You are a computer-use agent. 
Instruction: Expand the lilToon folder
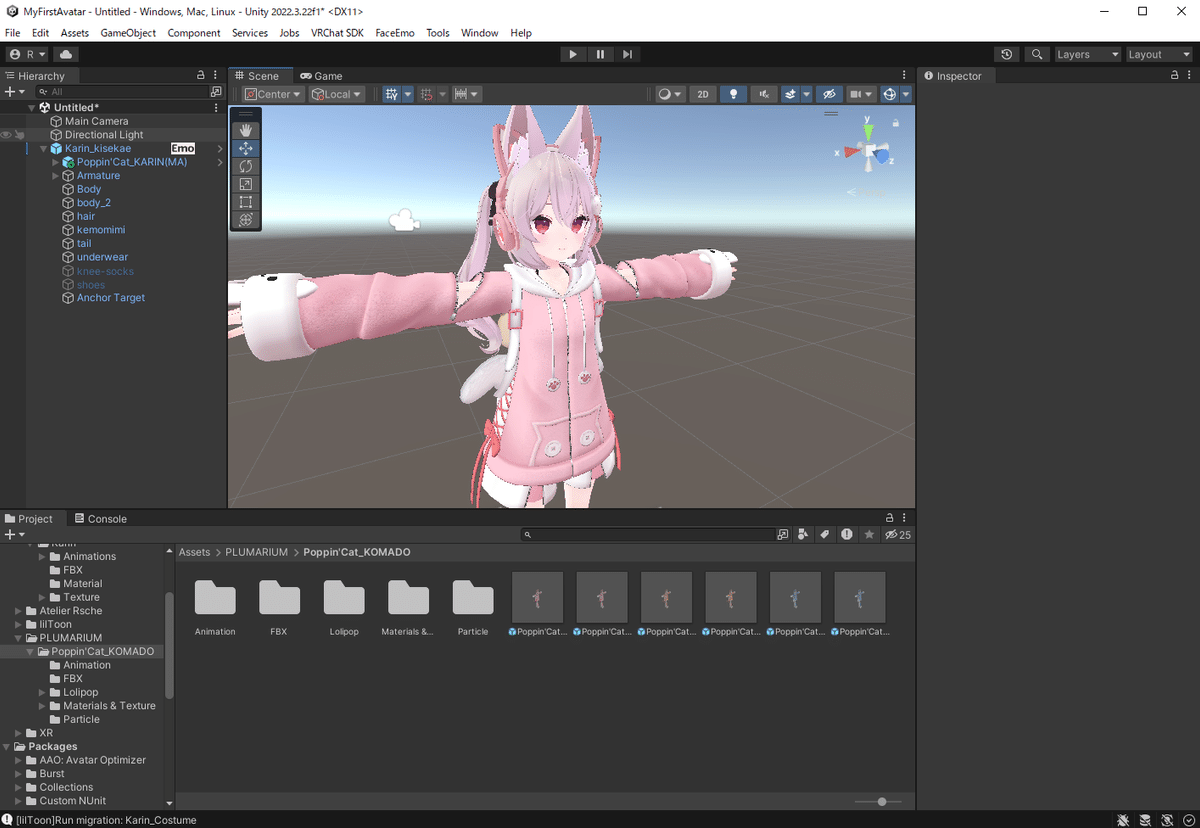click(x=18, y=624)
